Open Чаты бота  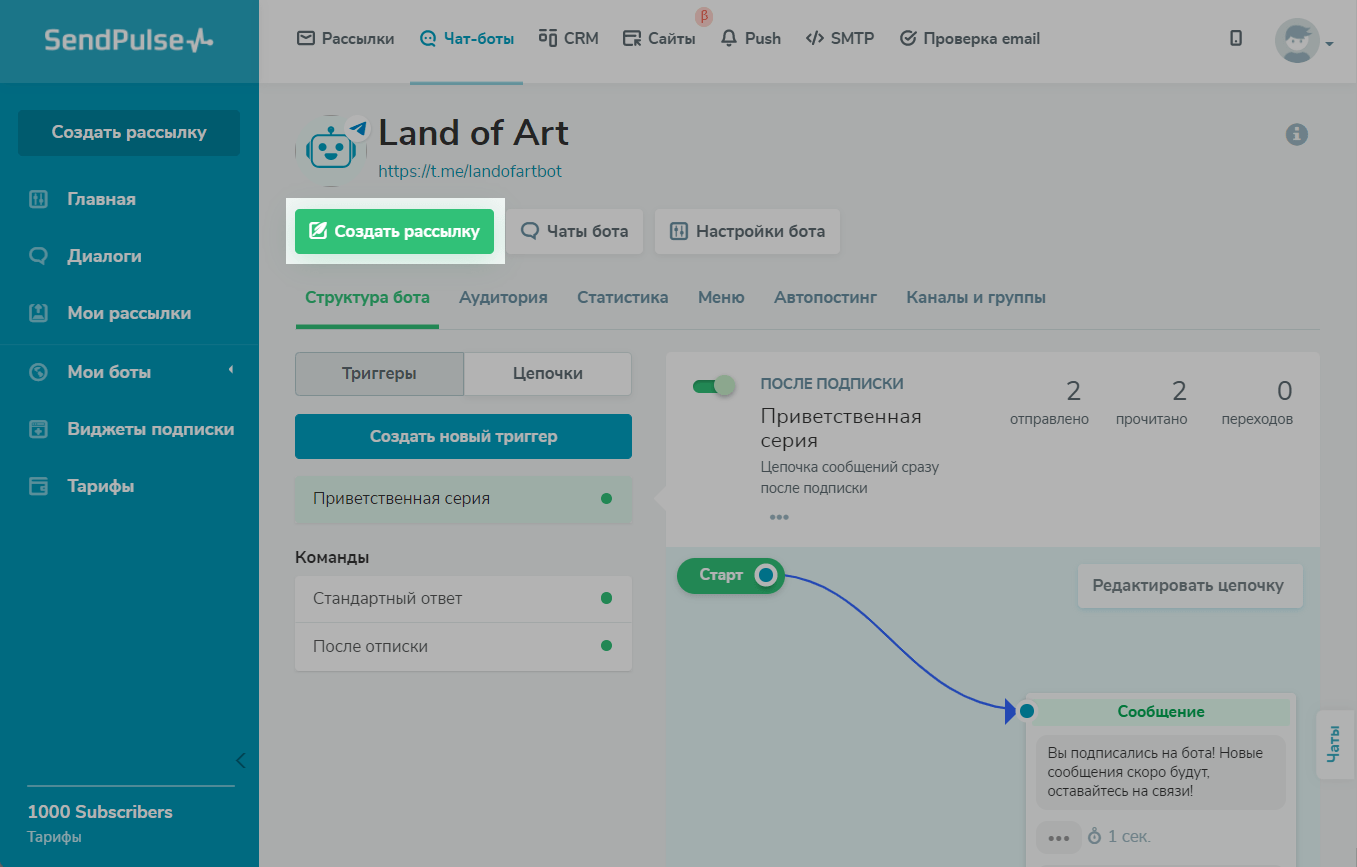pos(575,231)
